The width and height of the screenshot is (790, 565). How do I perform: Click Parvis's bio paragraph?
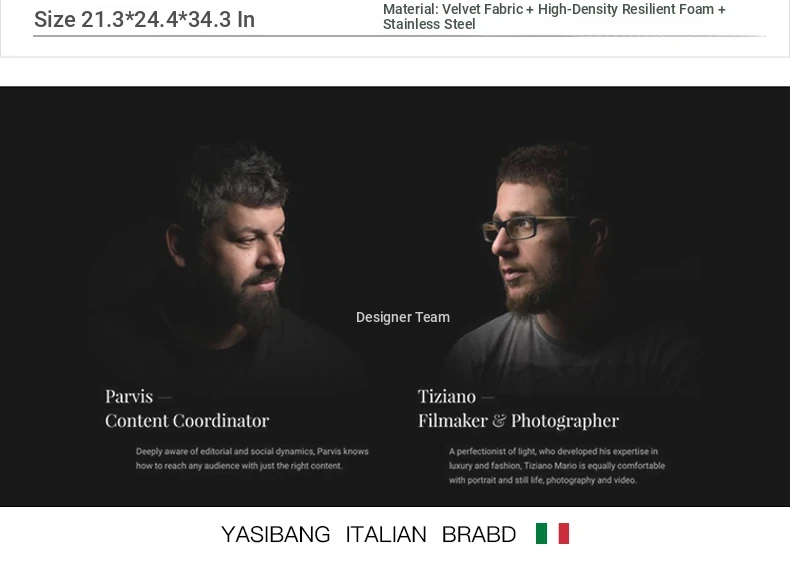point(252,459)
